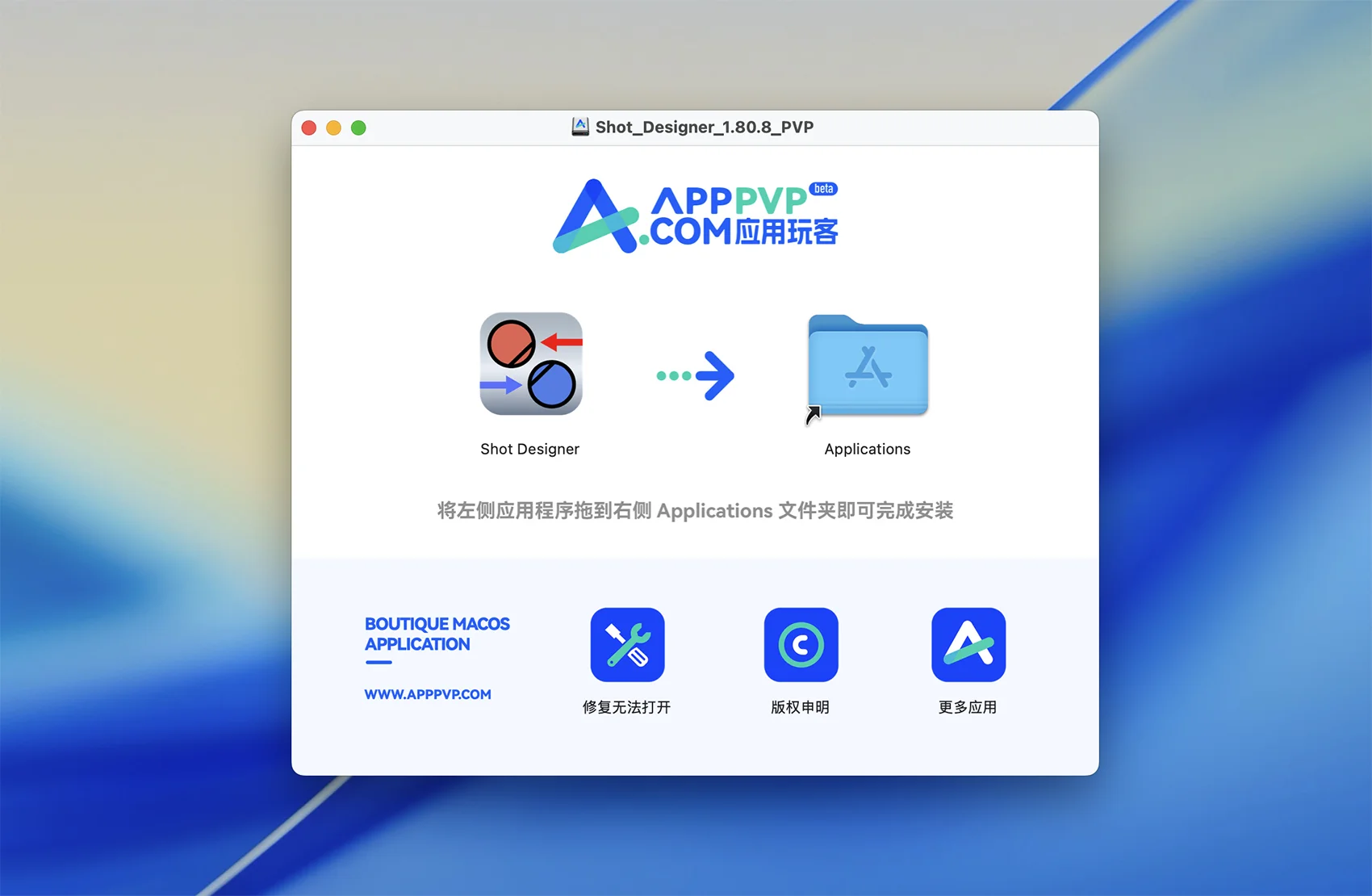The width and height of the screenshot is (1372, 896).
Task: Click the 修复无法打开 text label
Action: click(626, 707)
